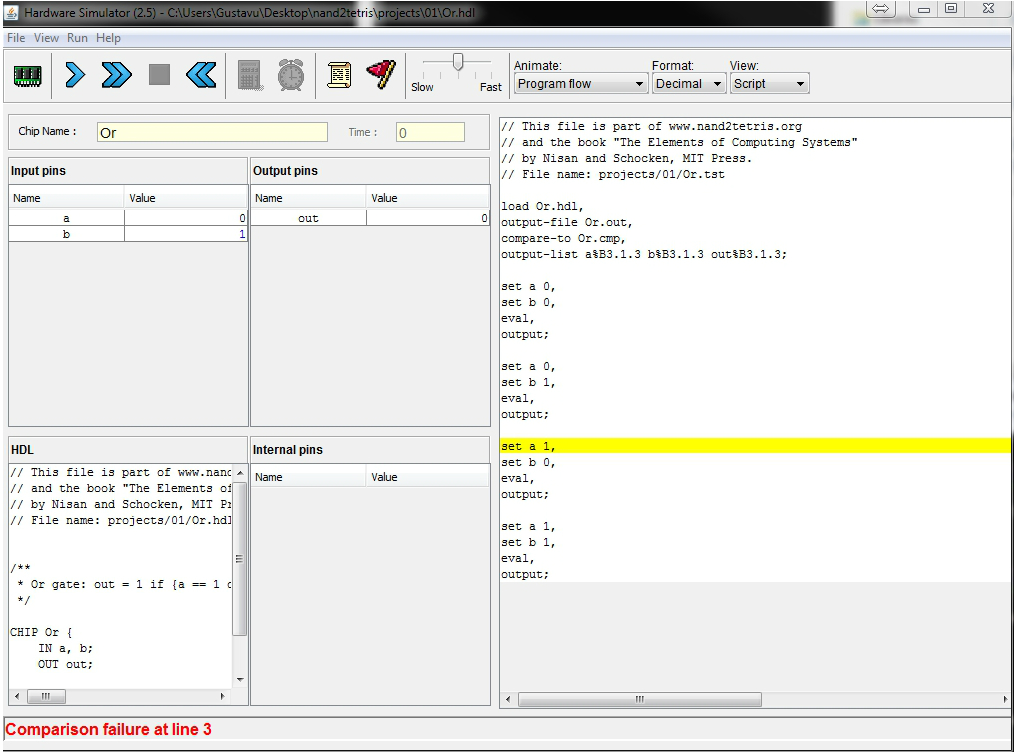Viewport: 1014px width, 752px height.
Task: Open the Animate dropdown showing Program flow
Action: 581,84
